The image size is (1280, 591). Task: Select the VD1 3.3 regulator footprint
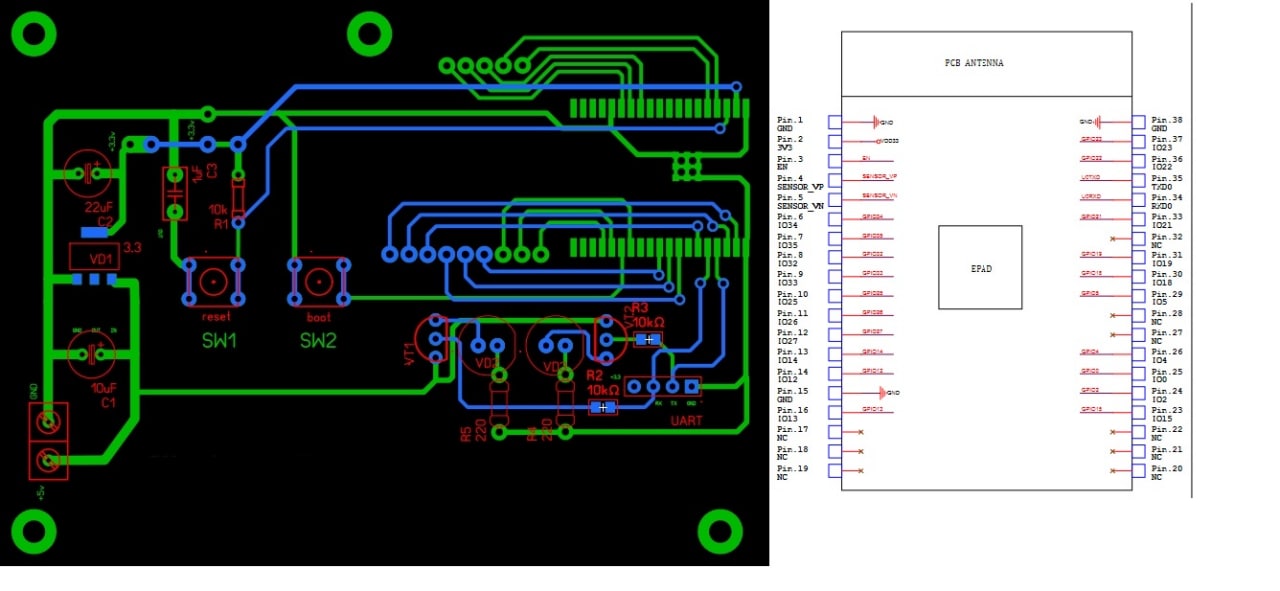point(92,256)
